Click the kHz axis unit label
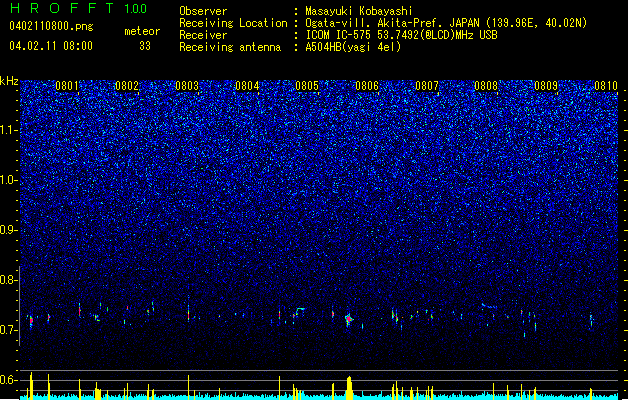The image size is (629, 400). click(9, 81)
